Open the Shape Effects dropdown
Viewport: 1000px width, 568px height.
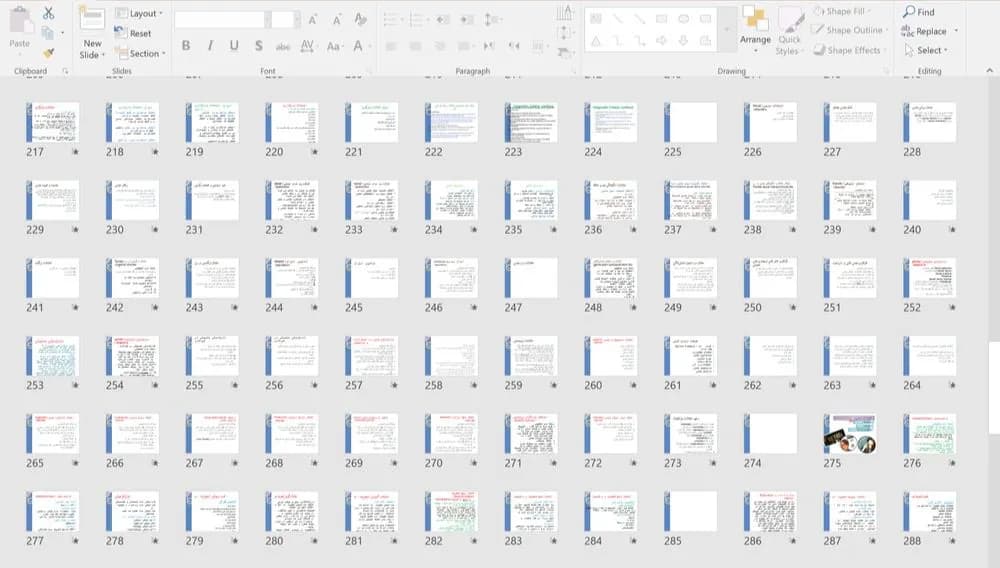849,50
